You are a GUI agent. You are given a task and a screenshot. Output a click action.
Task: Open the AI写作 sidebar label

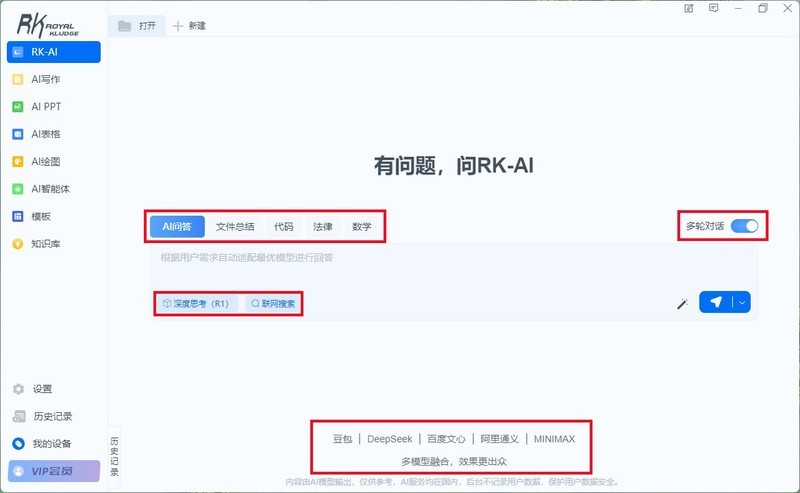point(45,80)
